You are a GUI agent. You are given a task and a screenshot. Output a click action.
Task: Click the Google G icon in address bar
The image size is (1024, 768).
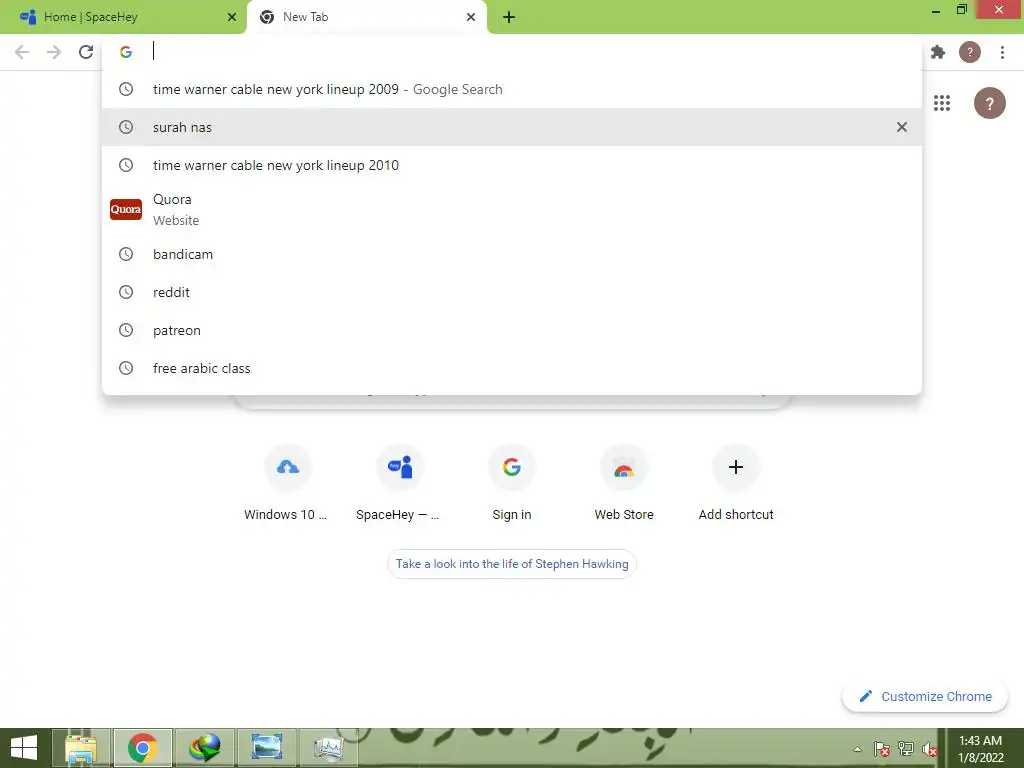(x=126, y=52)
